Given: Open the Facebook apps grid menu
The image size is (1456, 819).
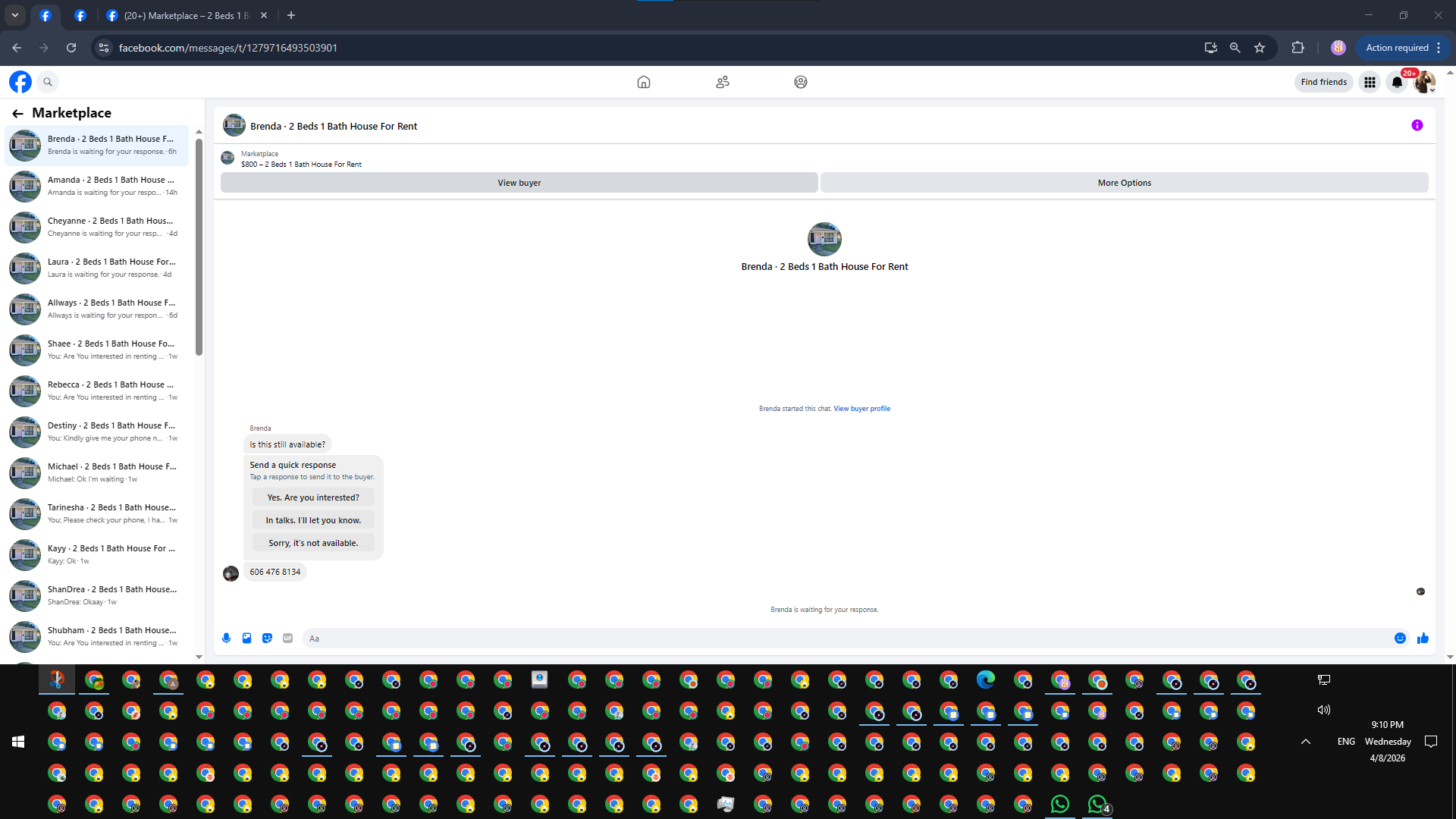Looking at the screenshot, I should click(x=1370, y=82).
